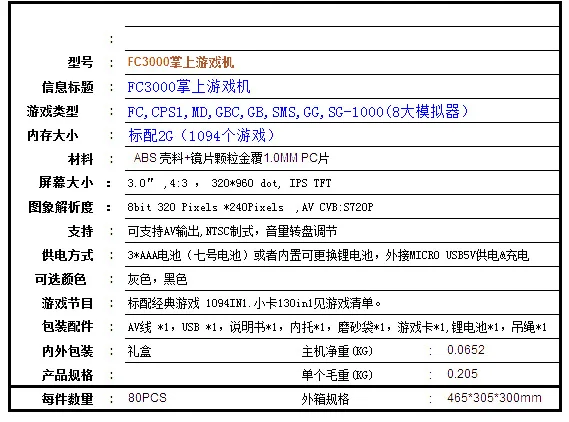The height and width of the screenshot is (422, 569).
Task: Click the 标配2G（1094个游戏） value
Action: (201, 135)
